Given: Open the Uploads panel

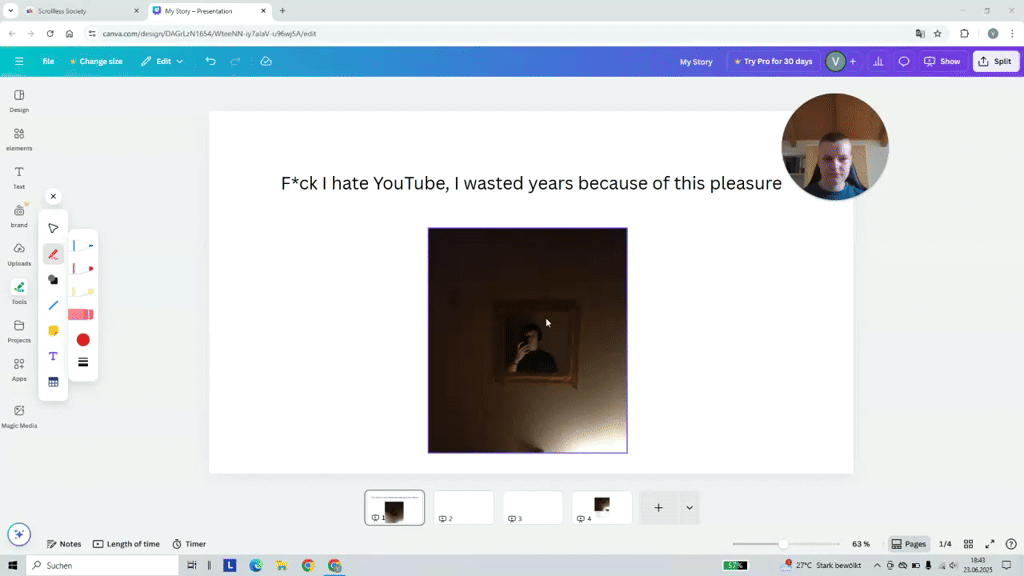Looking at the screenshot, I should tap(18, 257).
